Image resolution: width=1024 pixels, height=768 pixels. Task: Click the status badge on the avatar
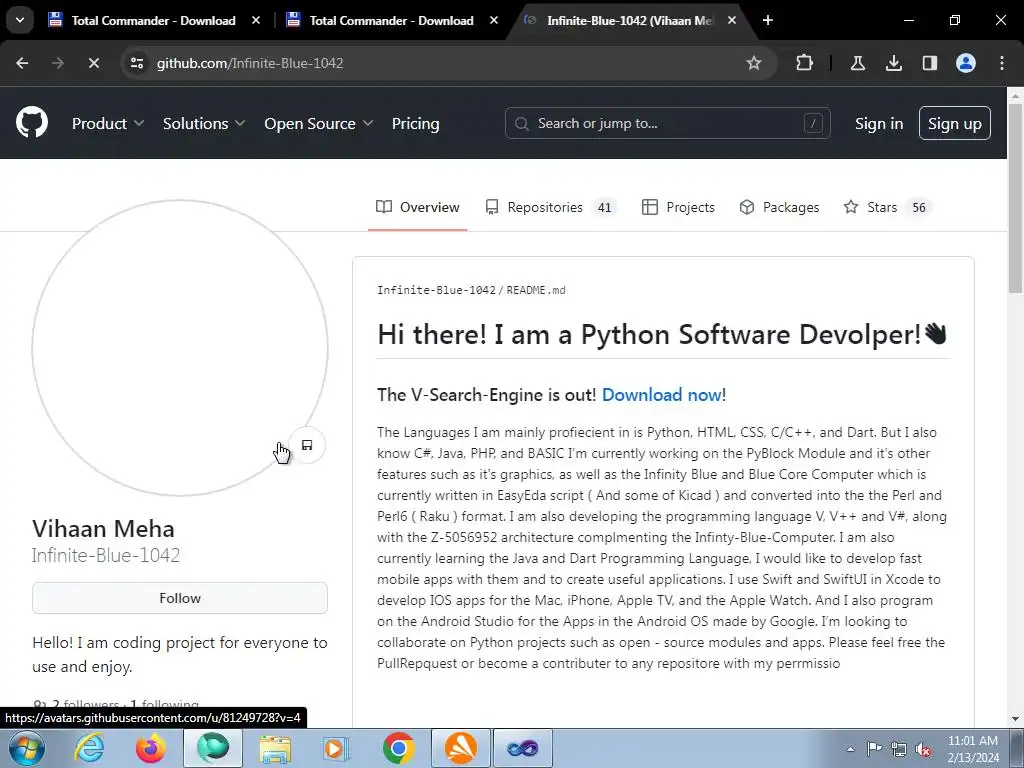point(307,445)
